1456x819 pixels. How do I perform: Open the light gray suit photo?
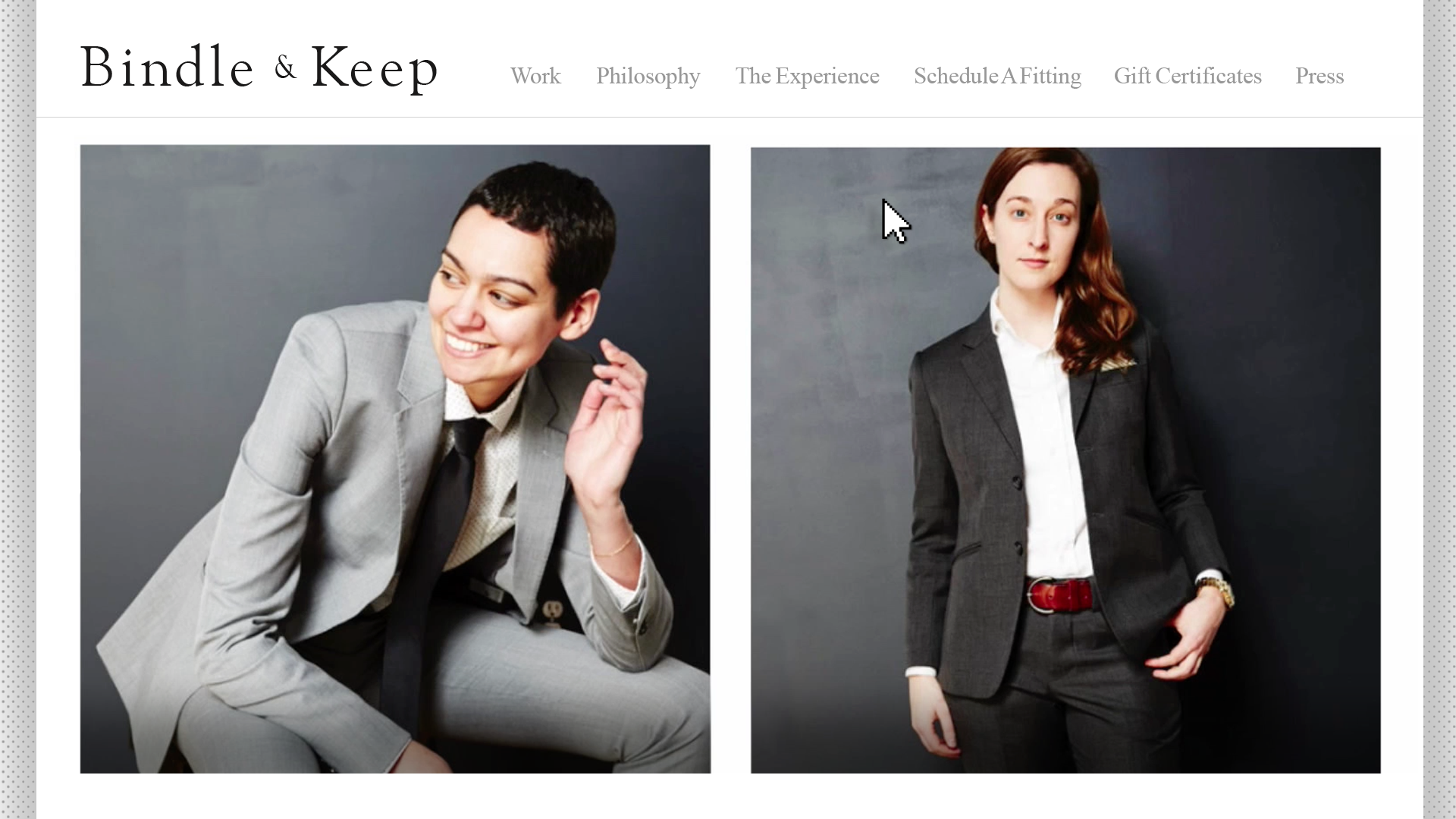click(395, 459)
